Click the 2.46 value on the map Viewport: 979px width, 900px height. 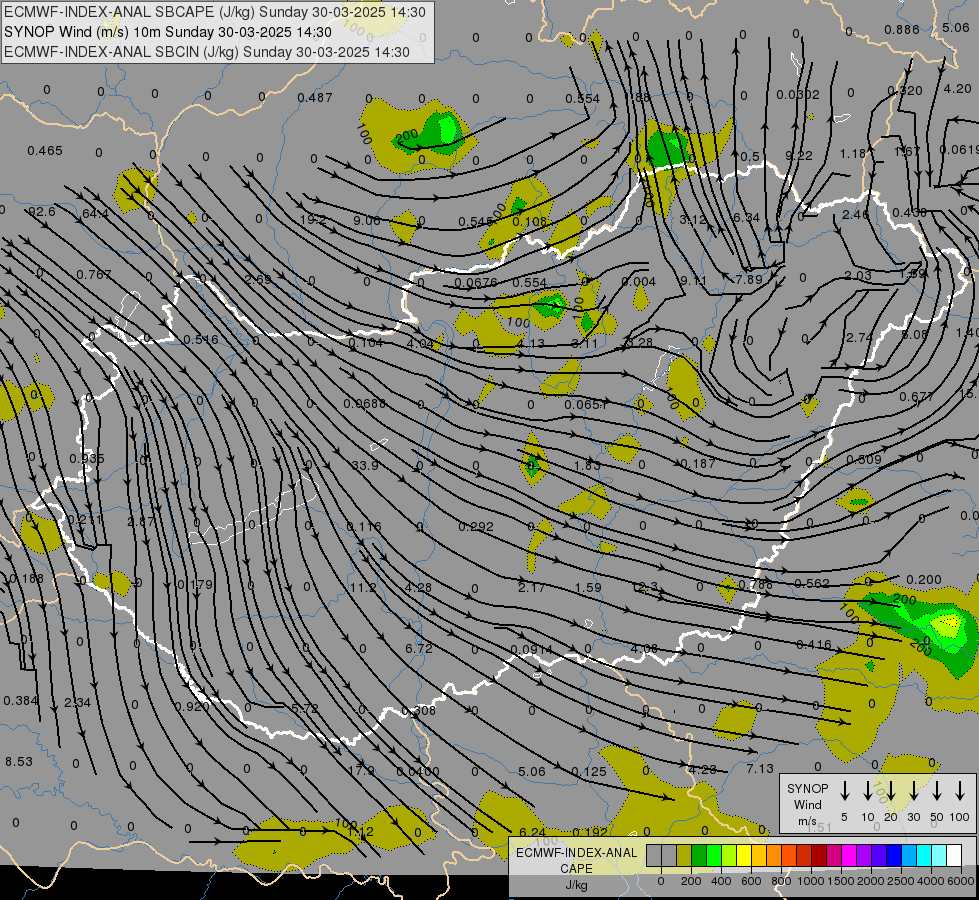(855, 214)
